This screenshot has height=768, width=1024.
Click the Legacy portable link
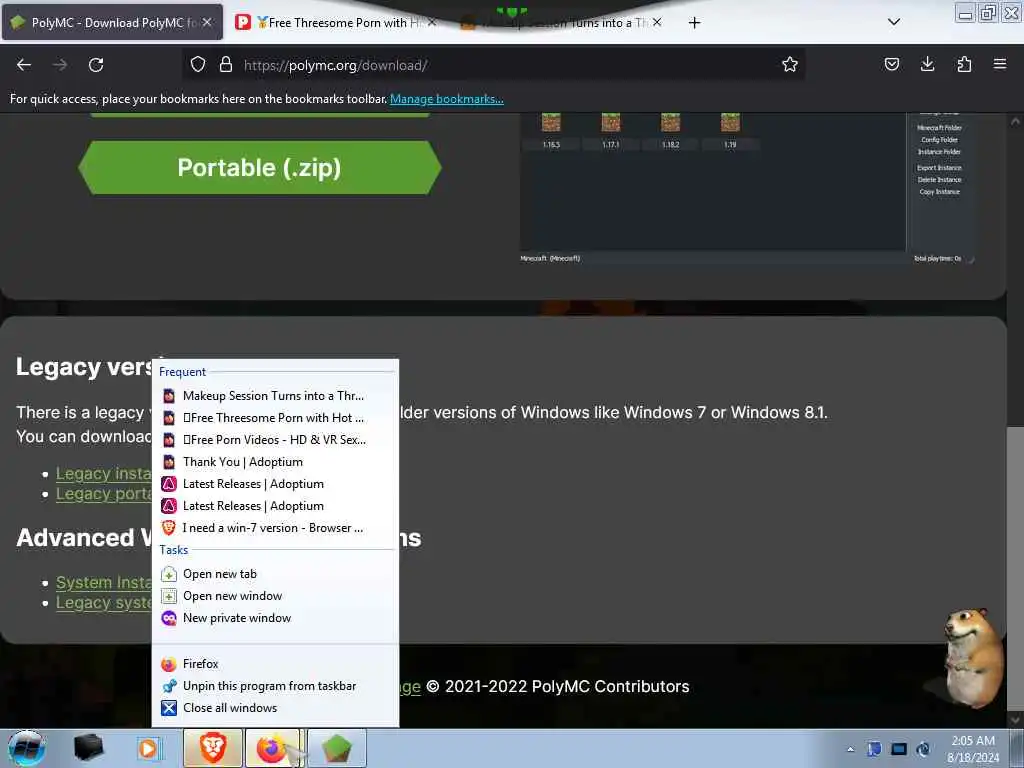point(103,494)
